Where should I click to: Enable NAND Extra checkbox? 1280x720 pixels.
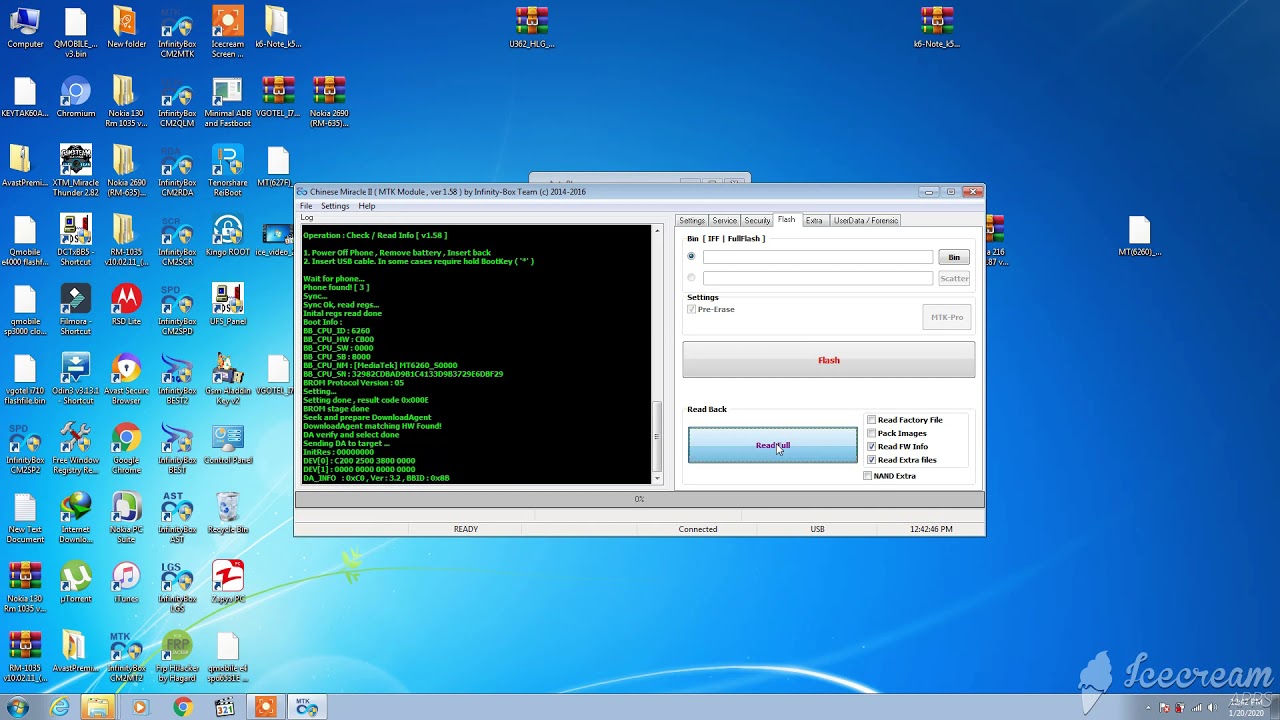(867, 476)
